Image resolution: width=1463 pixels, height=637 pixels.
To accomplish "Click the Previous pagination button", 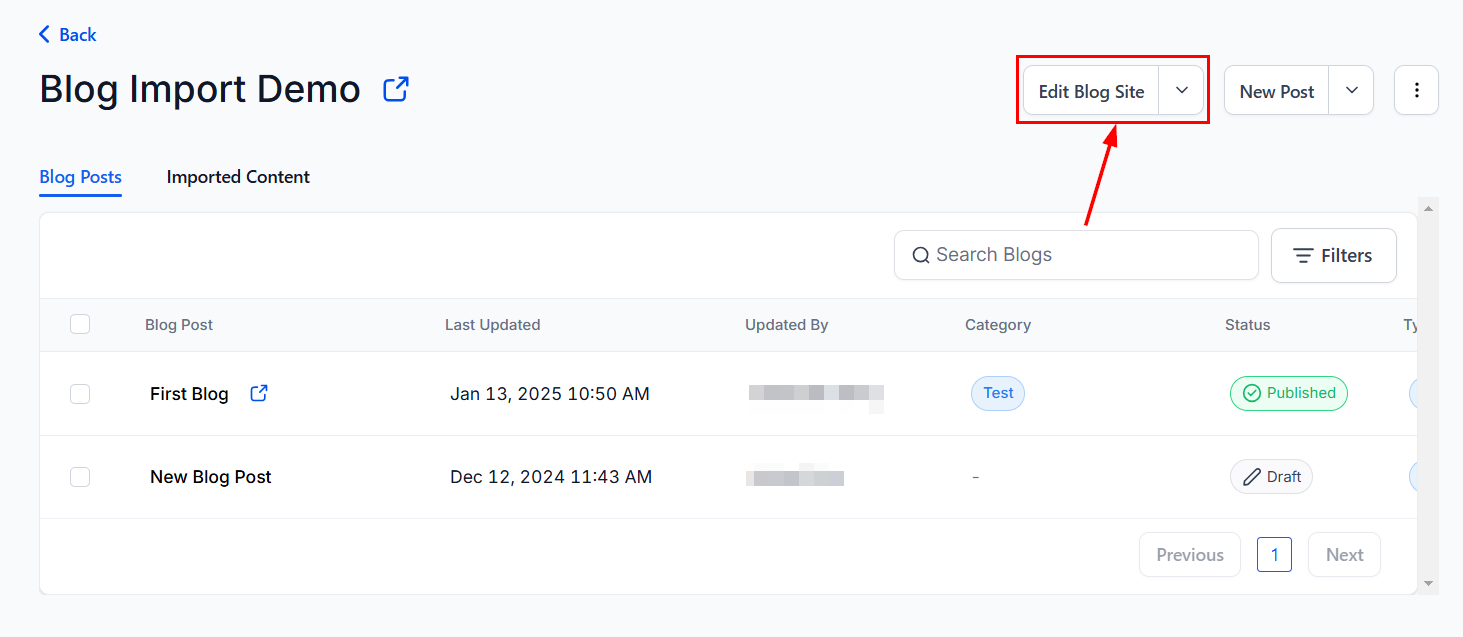I will pos(1190,555).
